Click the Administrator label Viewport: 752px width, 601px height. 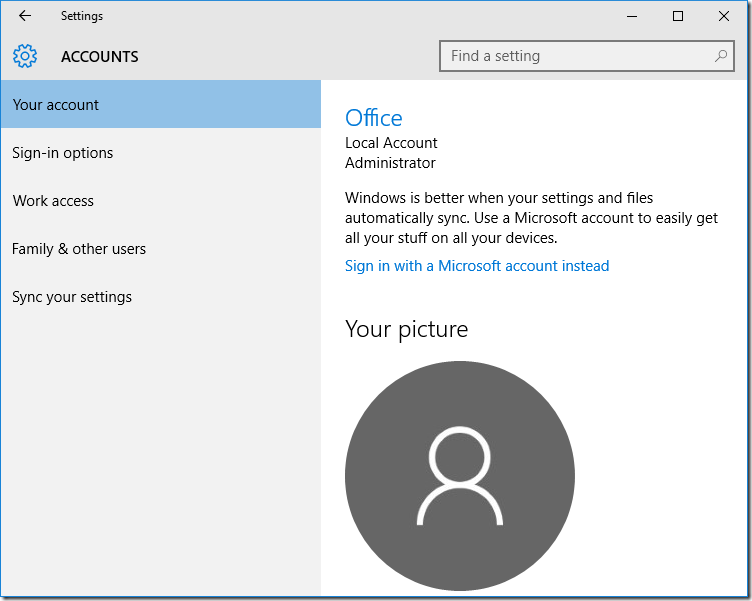[x=390, y=163]
